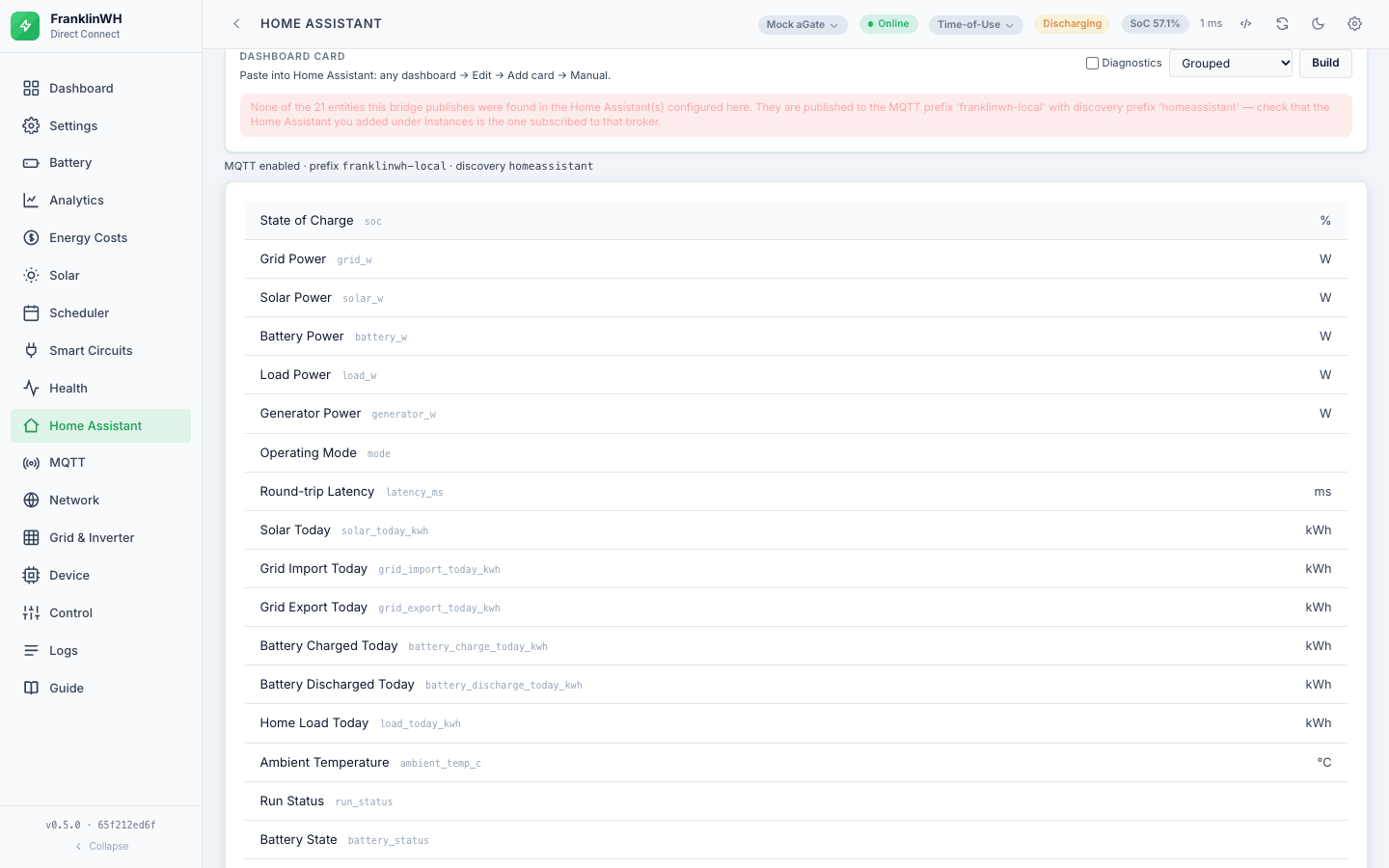This screenshot has width=1389, height=868.
Task: Navigate to Energy Costs label
Action: (89, 238)
